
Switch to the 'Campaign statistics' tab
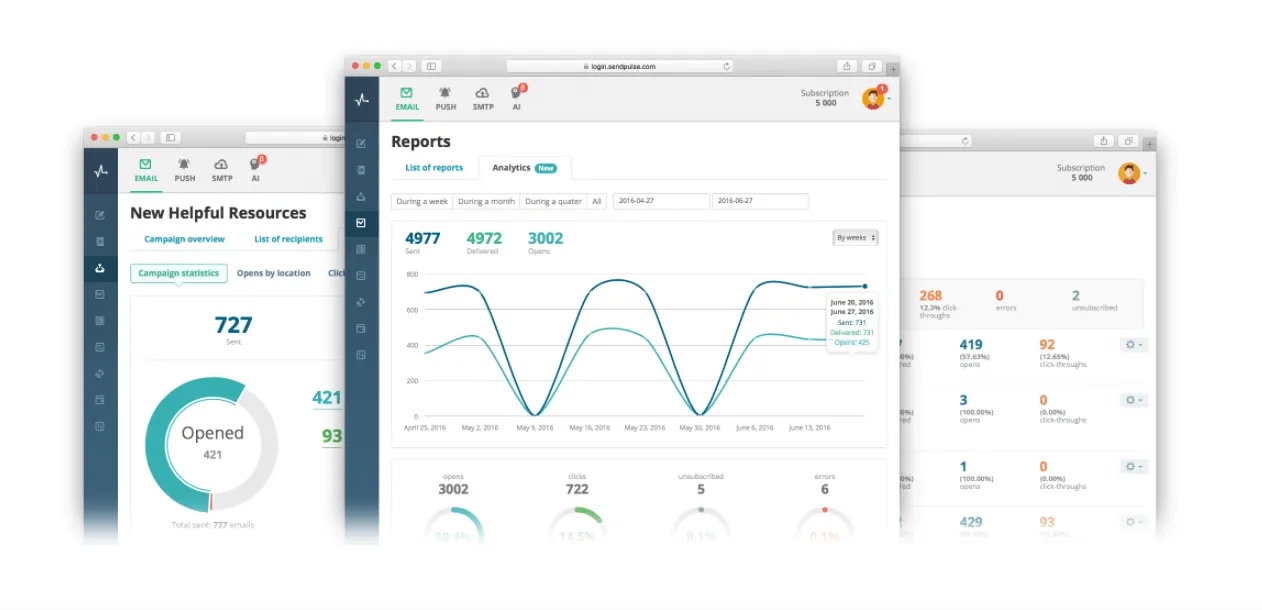click(178, 273)
